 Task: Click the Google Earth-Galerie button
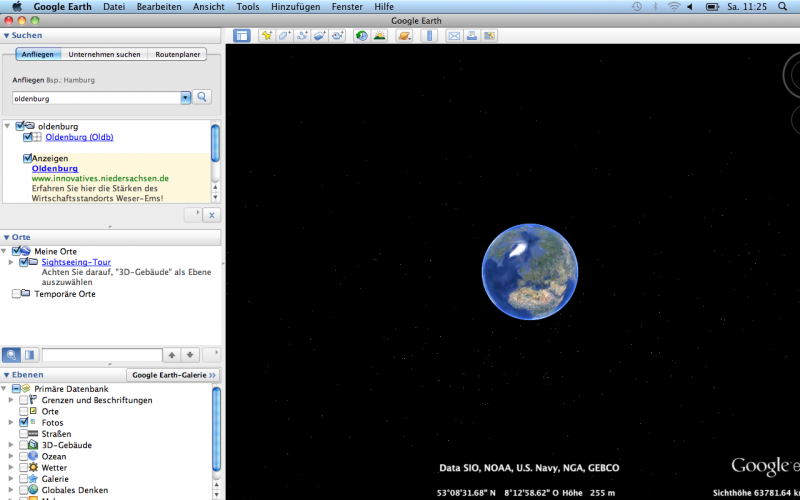click(174, 374)
